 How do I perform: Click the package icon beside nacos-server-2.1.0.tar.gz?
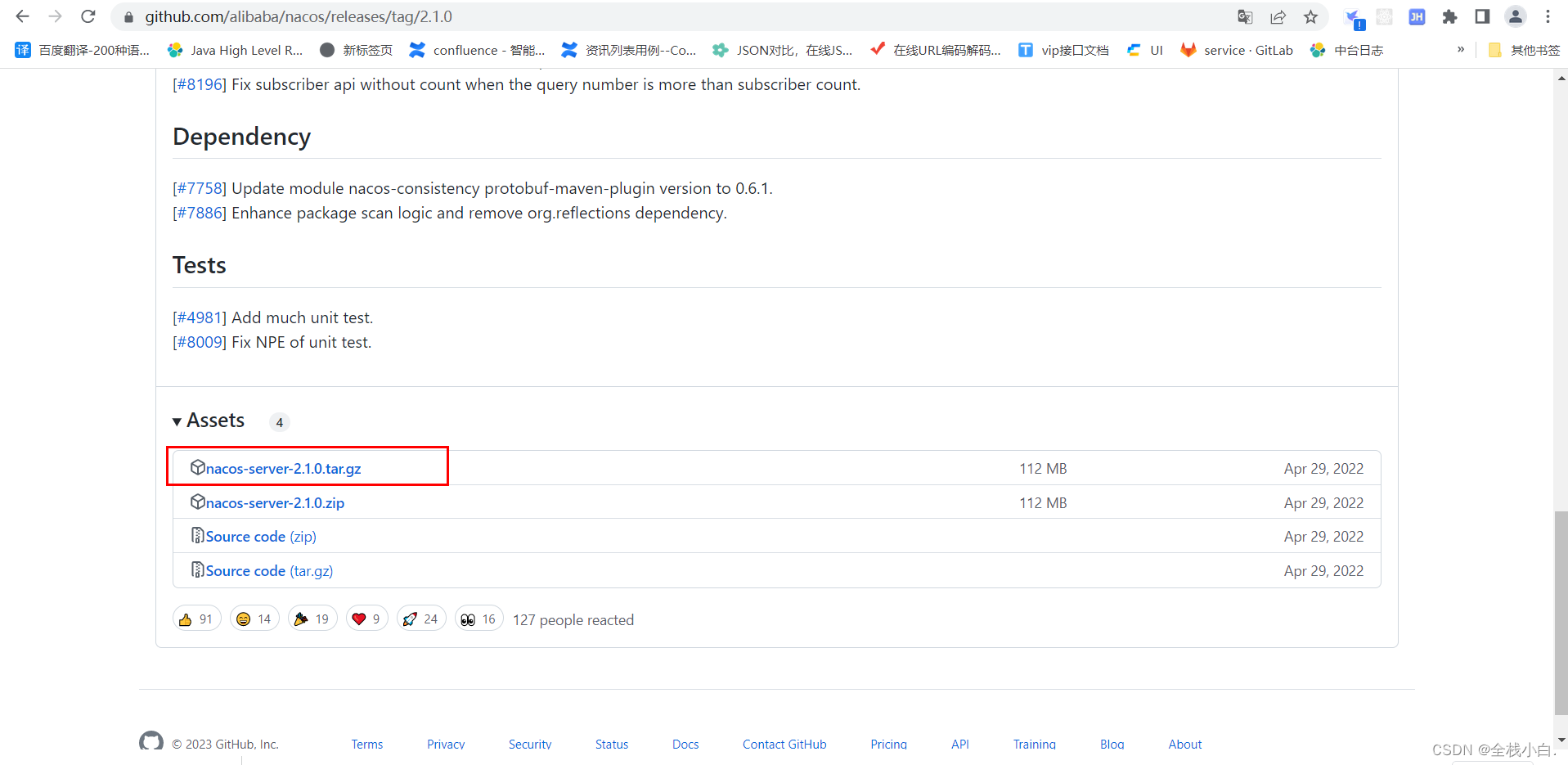197,467
